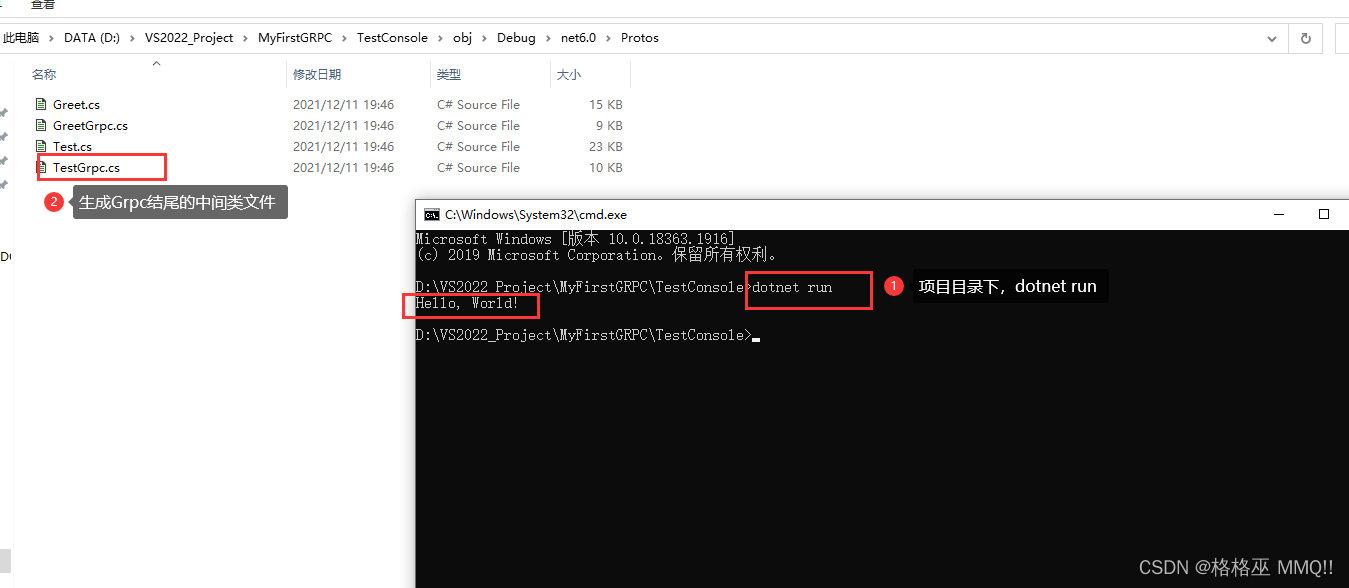Image resolution: width=1349 pixels, height=588 pixels.
Task: Expand the chevron after DATA (D:)
Action: click(133, 38)
